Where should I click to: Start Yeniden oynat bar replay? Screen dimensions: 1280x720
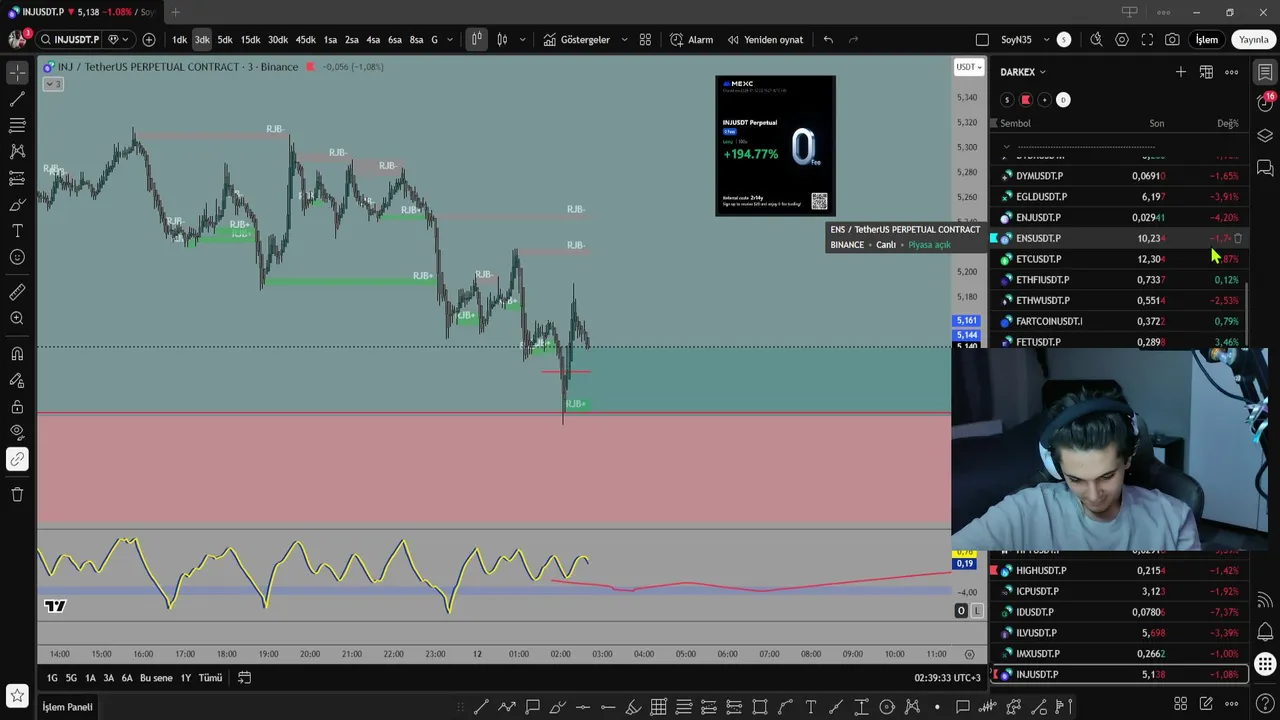tap(765, 40)
